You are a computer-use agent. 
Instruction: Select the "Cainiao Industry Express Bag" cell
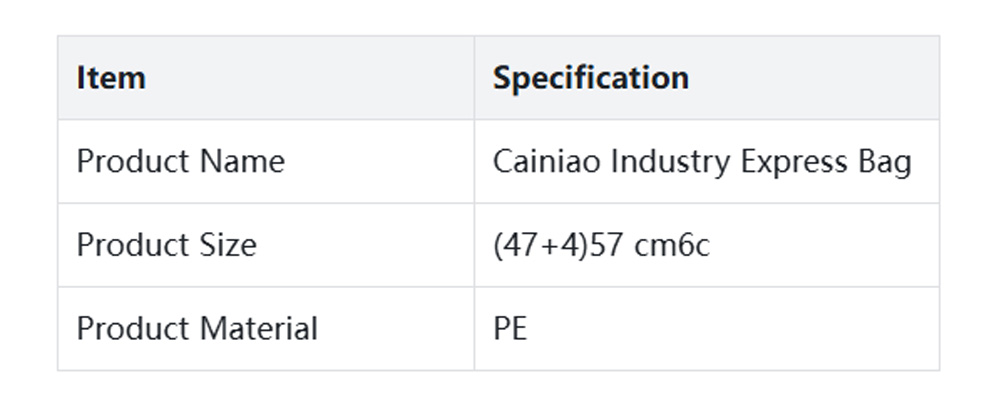pyautogui.click(x=702, y=162)
